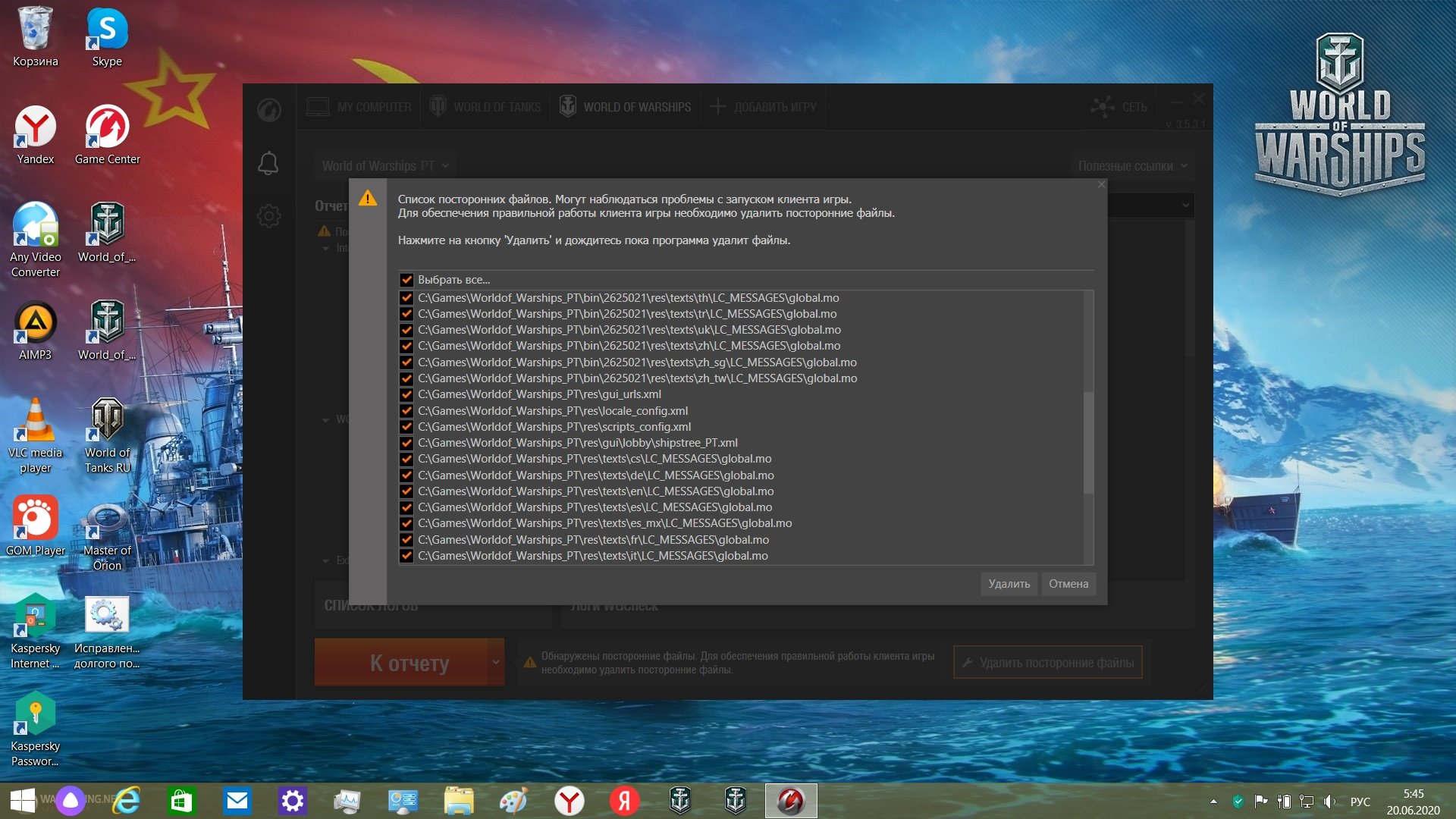Select the texts\it\LC_MESSAGES\global.mo row
1456x819 pixels.
click(593, 556)
